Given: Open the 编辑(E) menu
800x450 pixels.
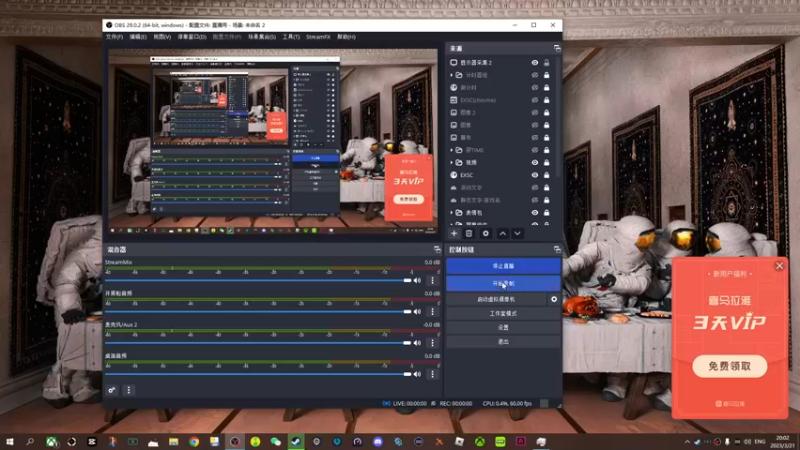Looking at the screenshot, I should pos(138,37).
